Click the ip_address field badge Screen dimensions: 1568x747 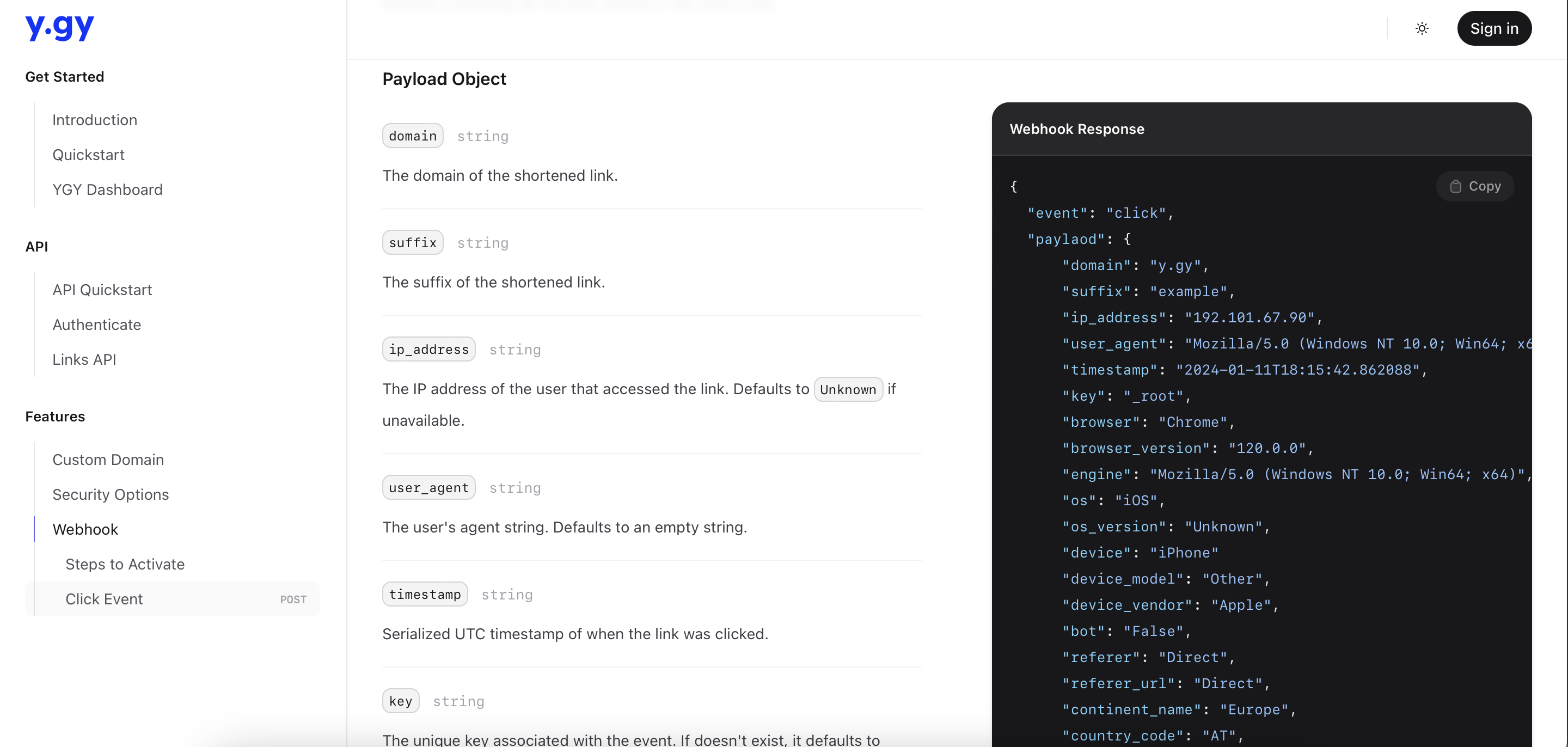tap(428, 349)
